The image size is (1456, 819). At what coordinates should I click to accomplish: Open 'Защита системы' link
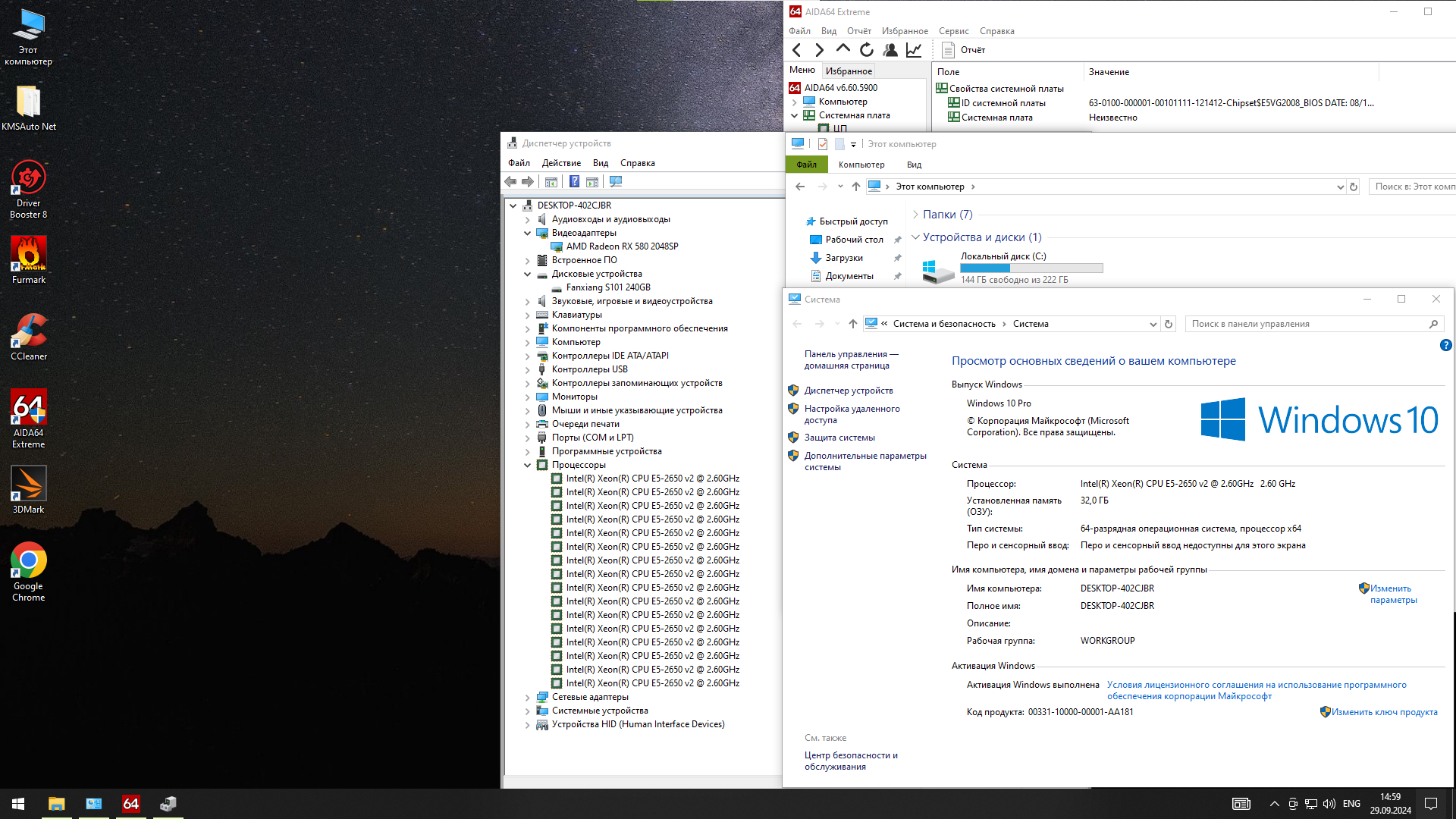click(x=839, y=438)
